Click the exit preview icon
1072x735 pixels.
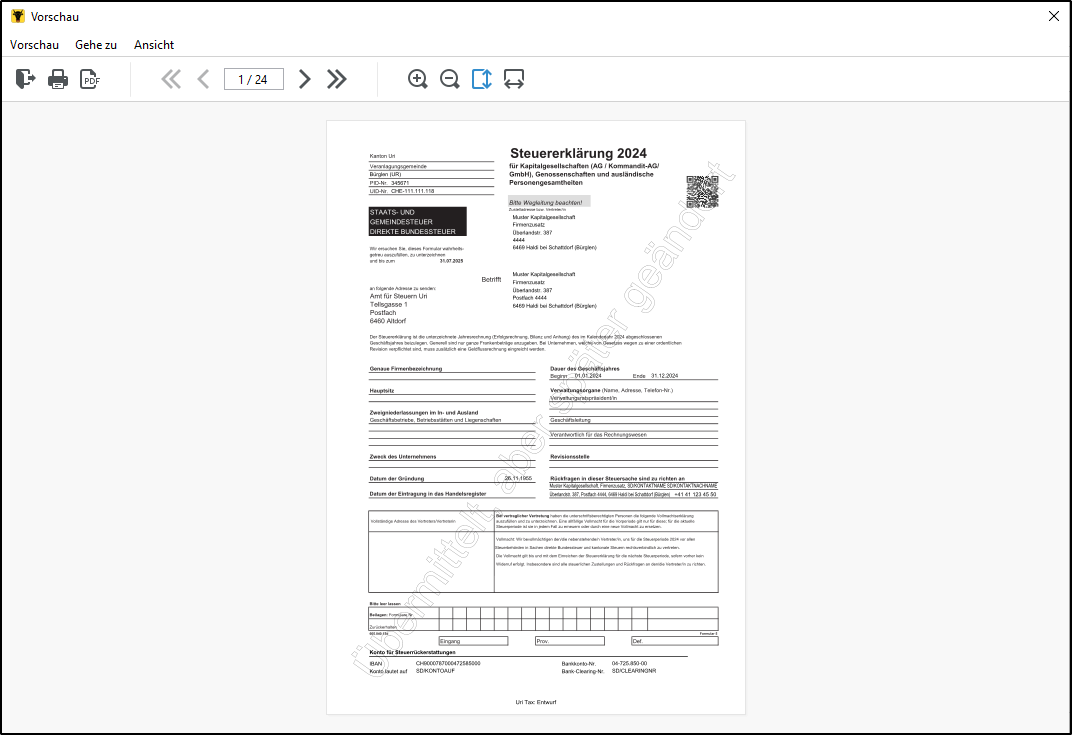(x=25, y=79)
